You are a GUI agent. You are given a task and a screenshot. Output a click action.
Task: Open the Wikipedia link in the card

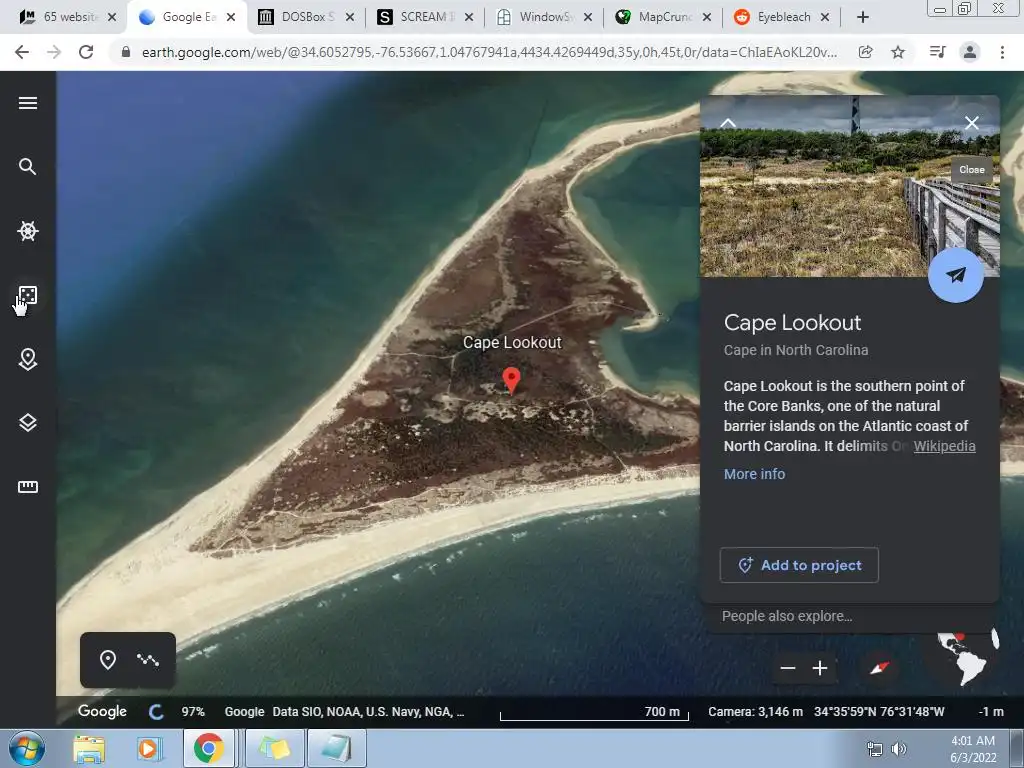pos(944,446)
